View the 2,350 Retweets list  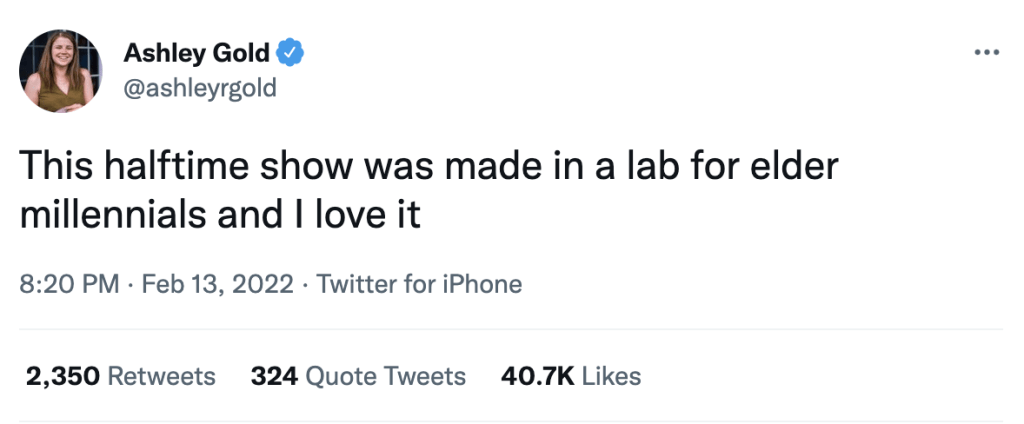click(x=118, y=376)
